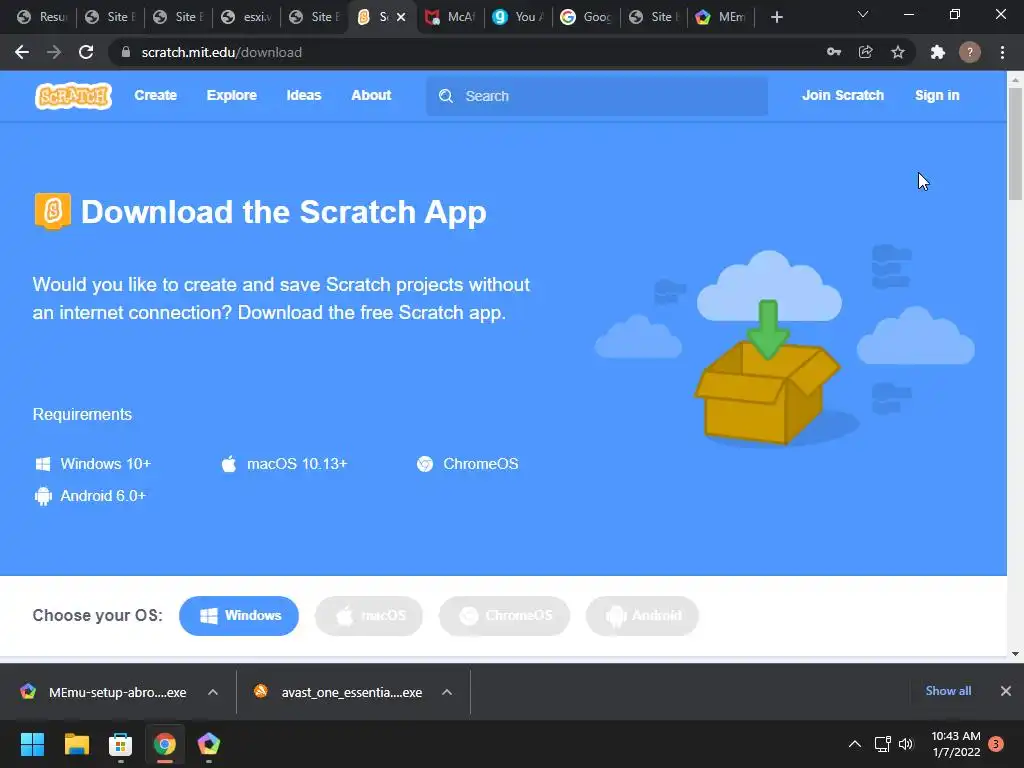This screenshot has width=1024, height=768.
Task: Switch to the Google tab
Action: pos(586,17)
